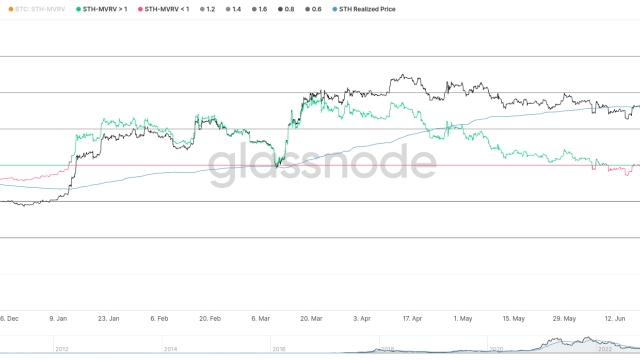This screenshot has height=360, width=640.
Task: Click 2016 on the range navigator
Action: coord(279,349)
